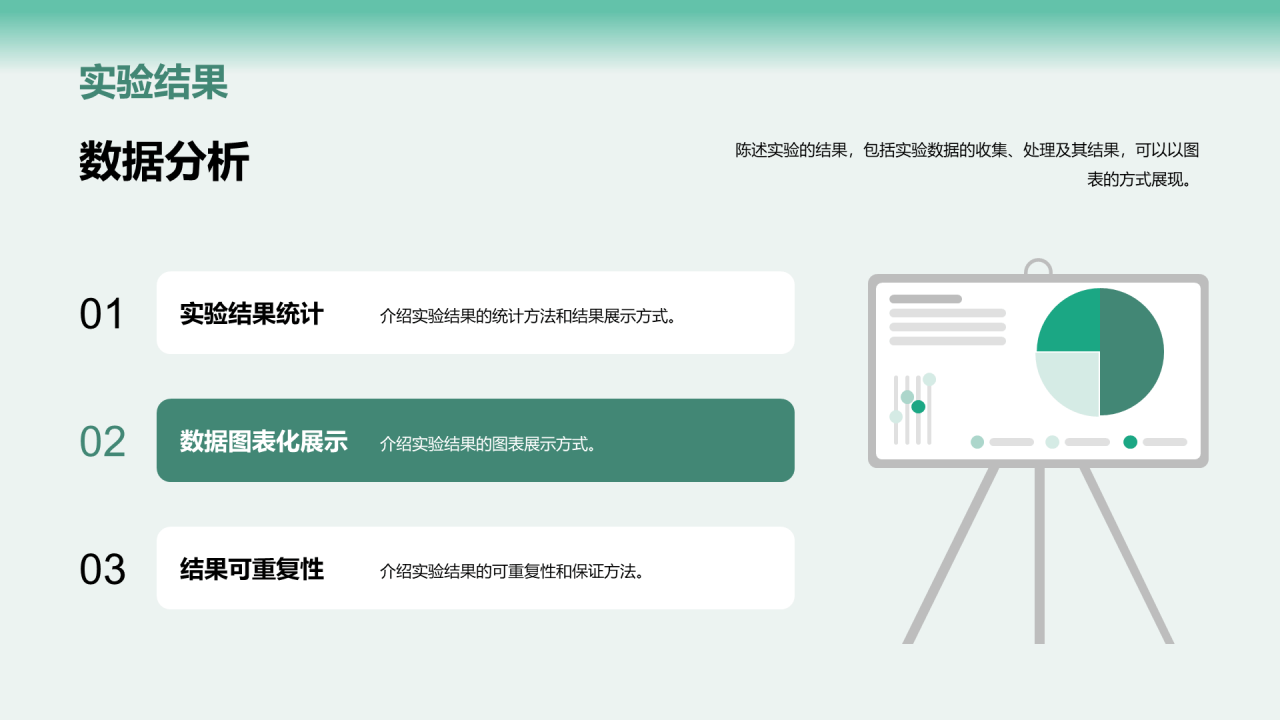This screenshot has height=720, width=1280.
Task: Select the heading 实验结果统计
Action: [x=252, y=314]
